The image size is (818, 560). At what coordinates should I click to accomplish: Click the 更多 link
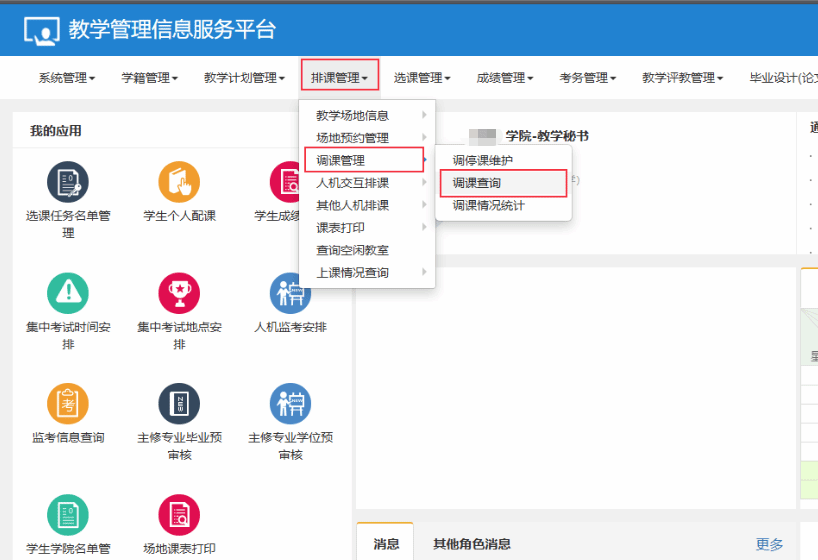coord(769,544)
